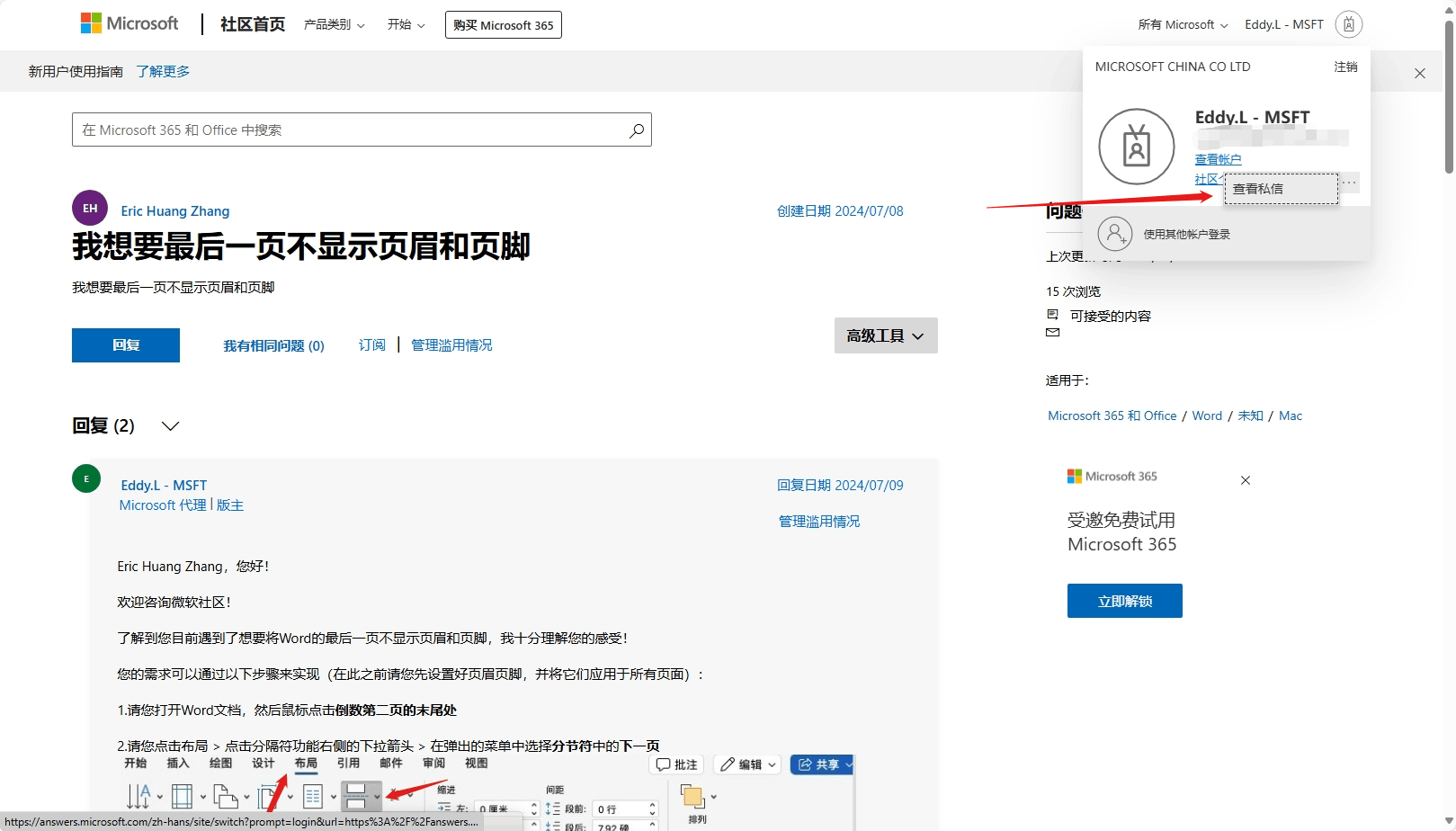
Task: Click the 受邀免费试用 Microsoft 365 ad heading
Action: tap(1121, 532)
